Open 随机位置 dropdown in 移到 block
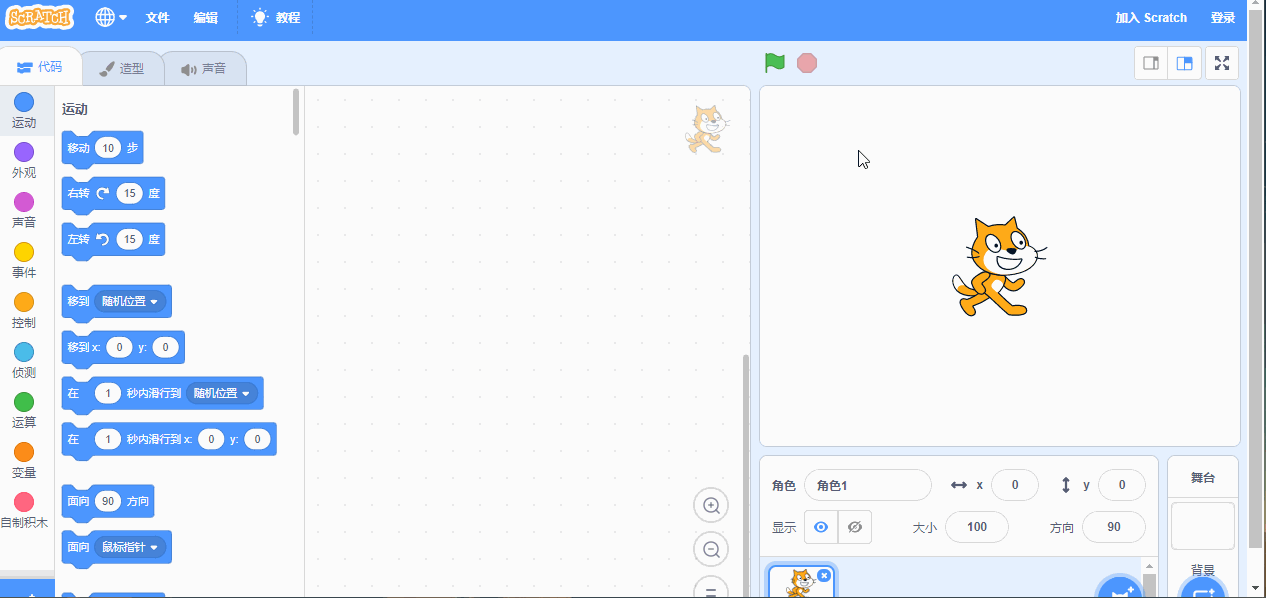1266x598 pixels. point(130,301)
